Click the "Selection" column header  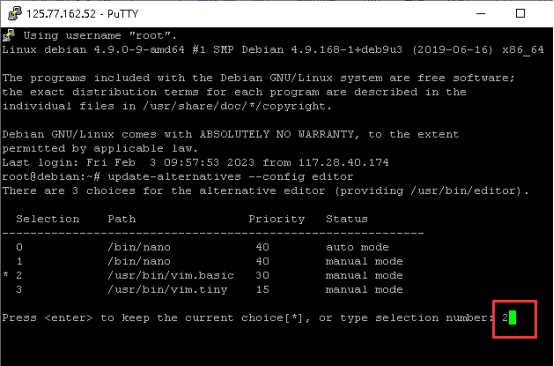pos(48,219)
